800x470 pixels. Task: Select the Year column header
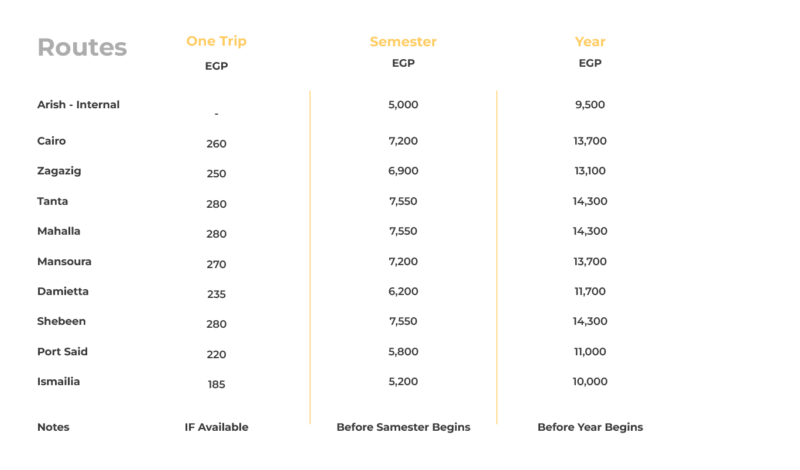coord(590,42)
